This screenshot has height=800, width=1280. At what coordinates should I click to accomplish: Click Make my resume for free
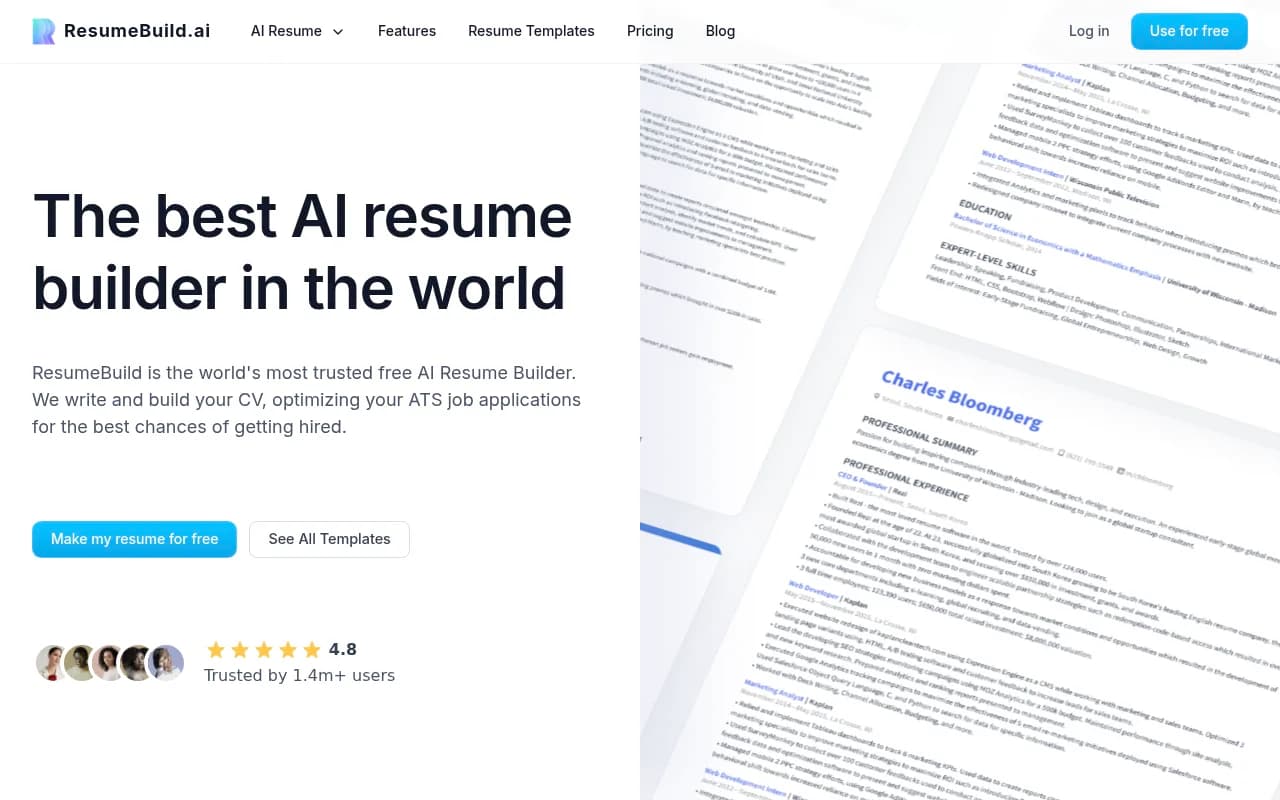[x=134, y=539]
